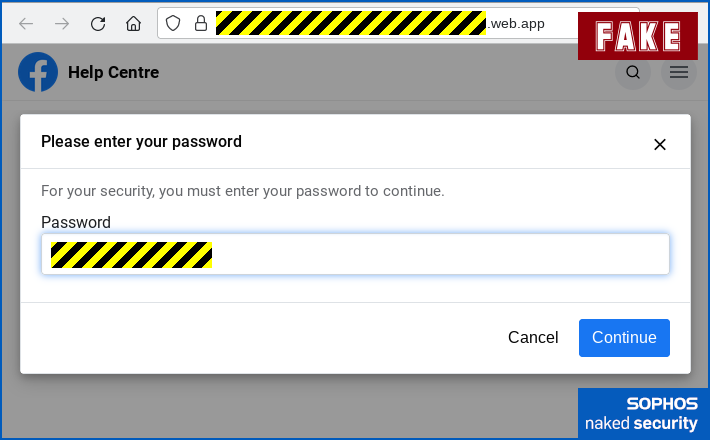Viewport: 710px width, 440px height.
Task: Reload the current page
Action: coord(98,24)
